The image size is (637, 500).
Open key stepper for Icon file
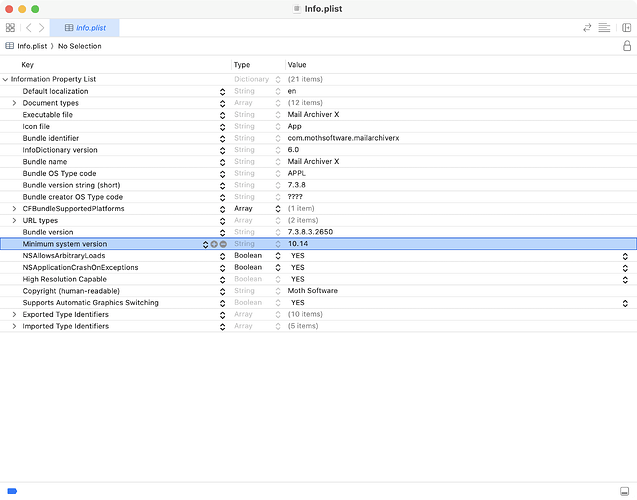222,127
